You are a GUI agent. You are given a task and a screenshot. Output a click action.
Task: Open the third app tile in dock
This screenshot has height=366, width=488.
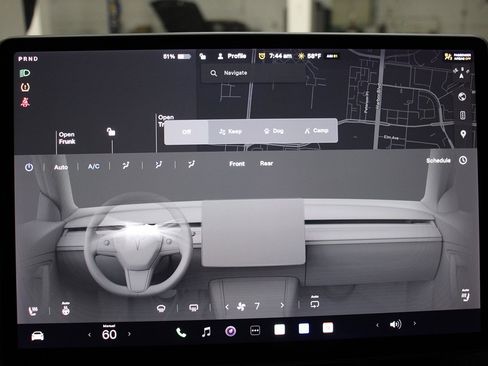[328, 328]
